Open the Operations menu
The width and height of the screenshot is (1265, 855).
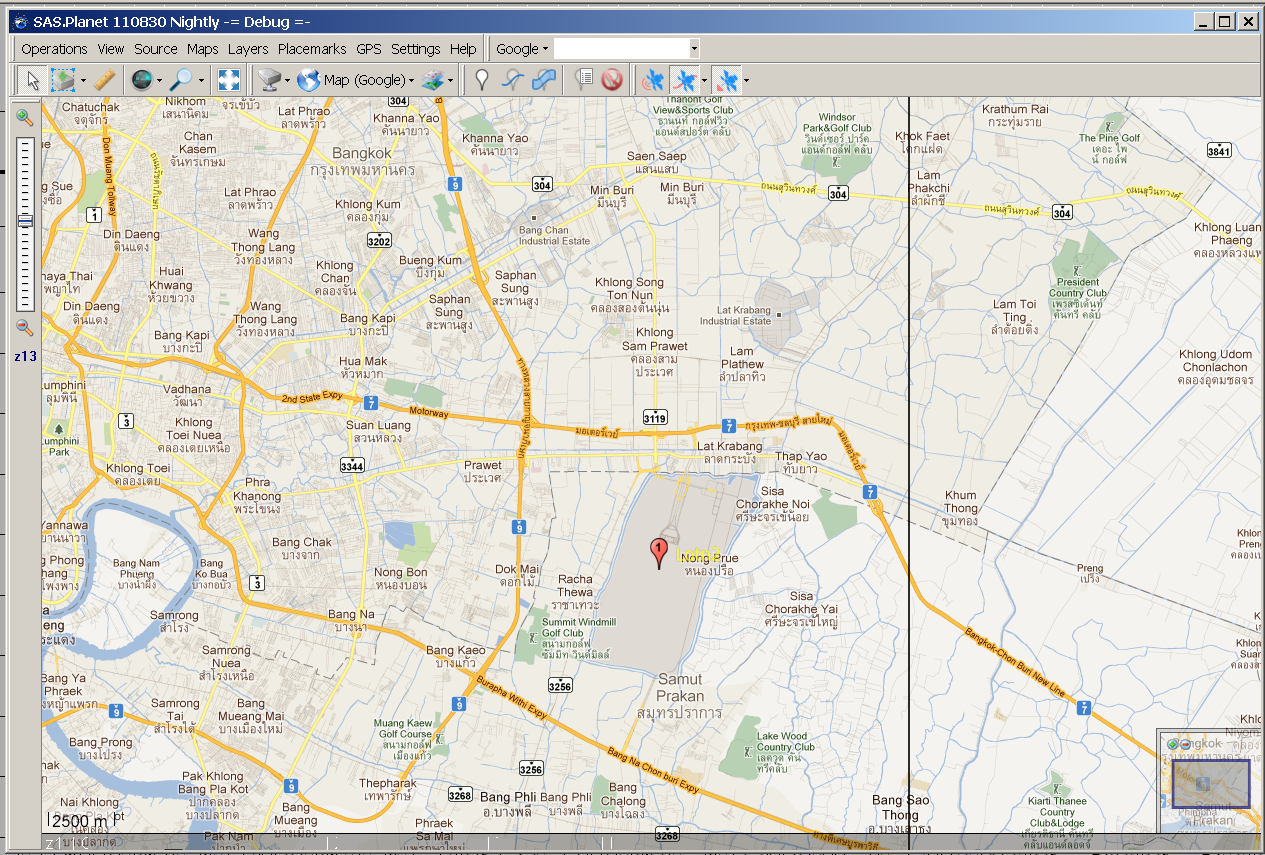[x=54, y=49]
